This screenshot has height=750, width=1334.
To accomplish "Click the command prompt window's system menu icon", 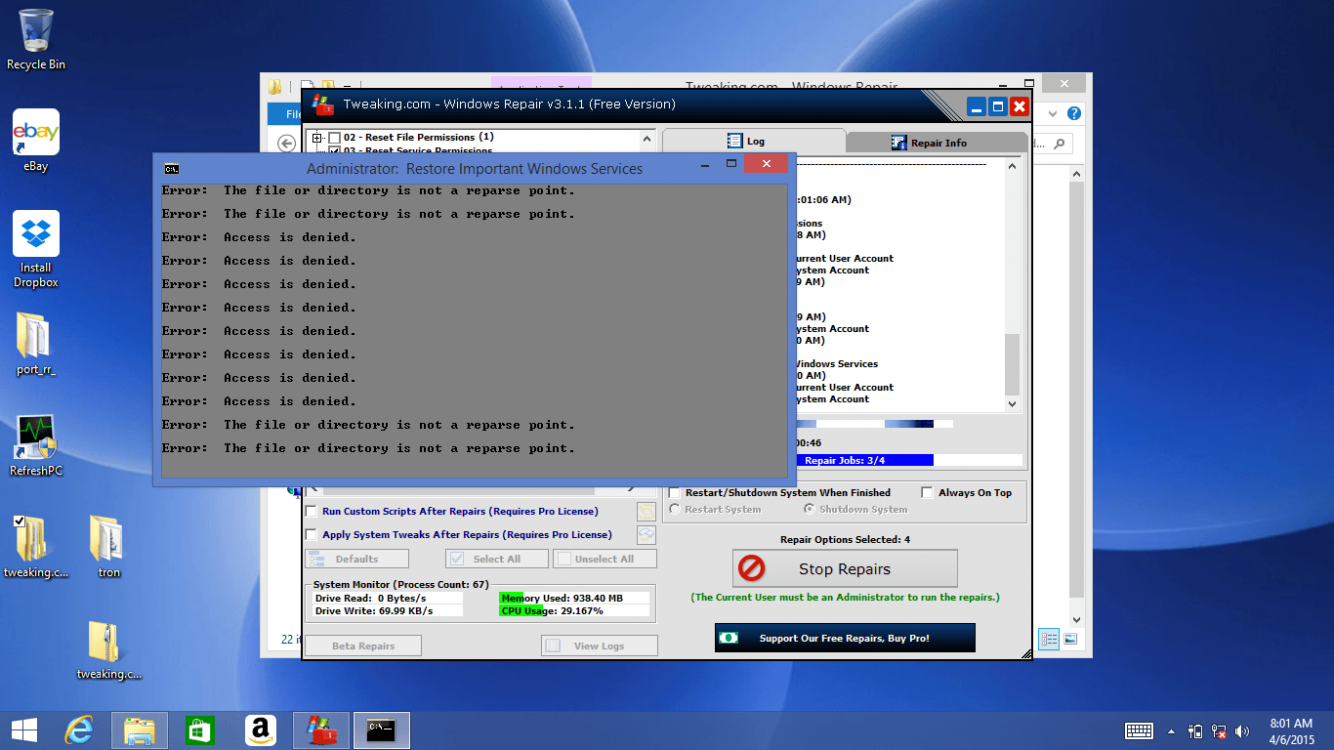I will pos(172,168).
